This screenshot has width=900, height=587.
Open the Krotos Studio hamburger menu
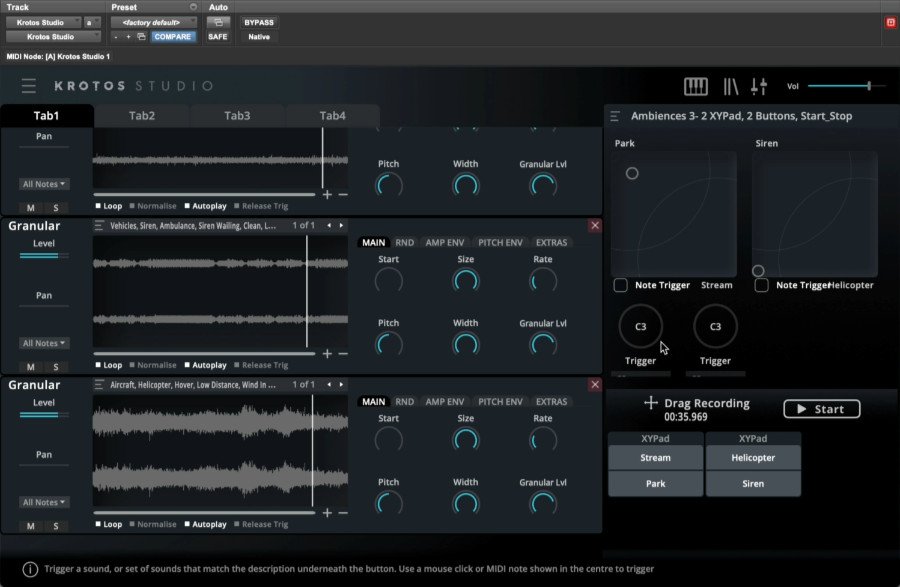tap(29, 86)
